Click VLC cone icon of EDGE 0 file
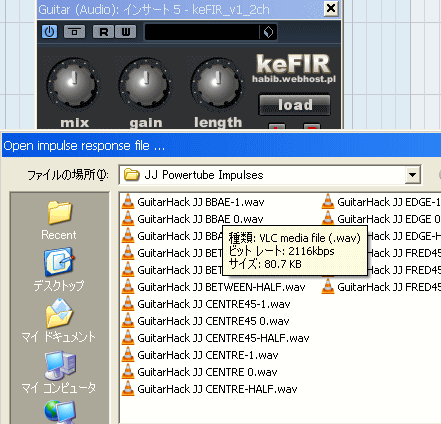The height and width of the screenshot is (424, 441). 328,219
